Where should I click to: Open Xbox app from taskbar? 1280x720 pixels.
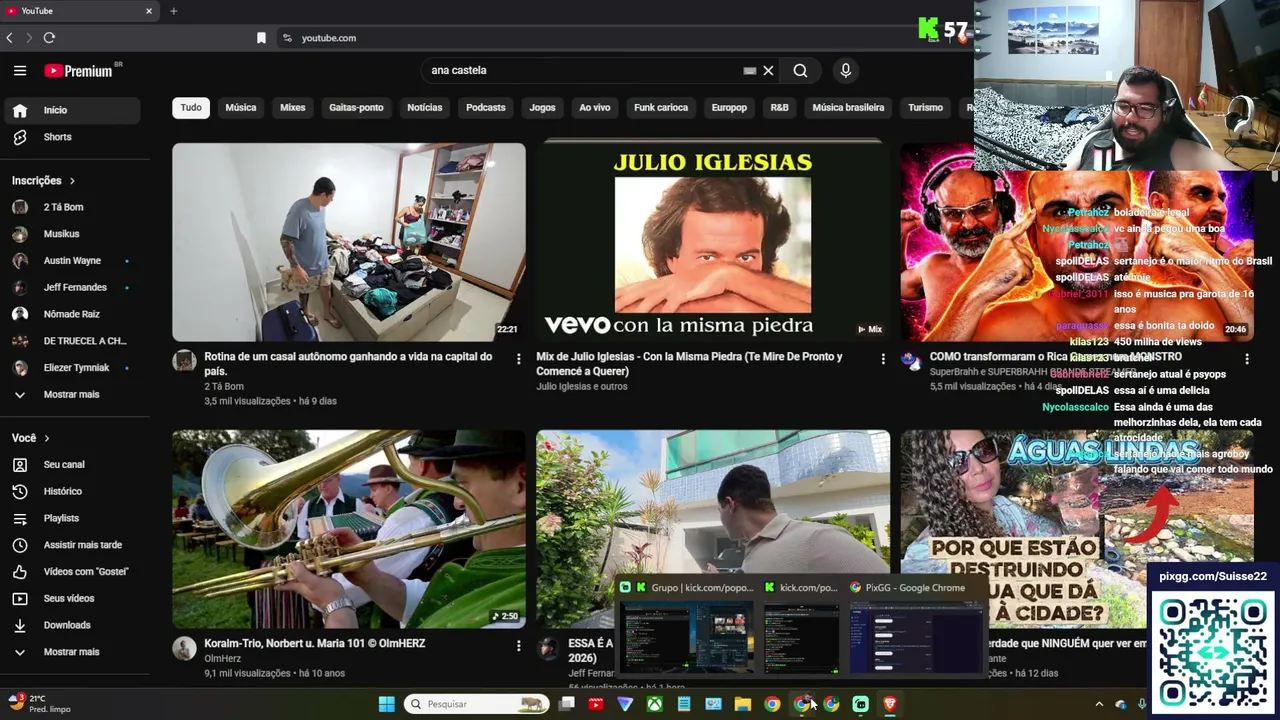(654, 704)
